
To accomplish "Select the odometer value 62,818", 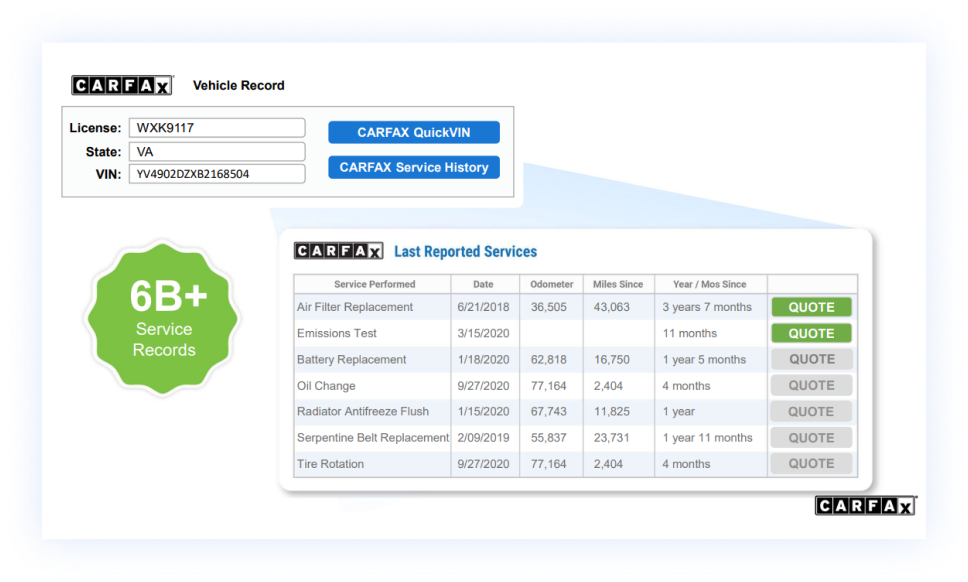I will point(549,359).
